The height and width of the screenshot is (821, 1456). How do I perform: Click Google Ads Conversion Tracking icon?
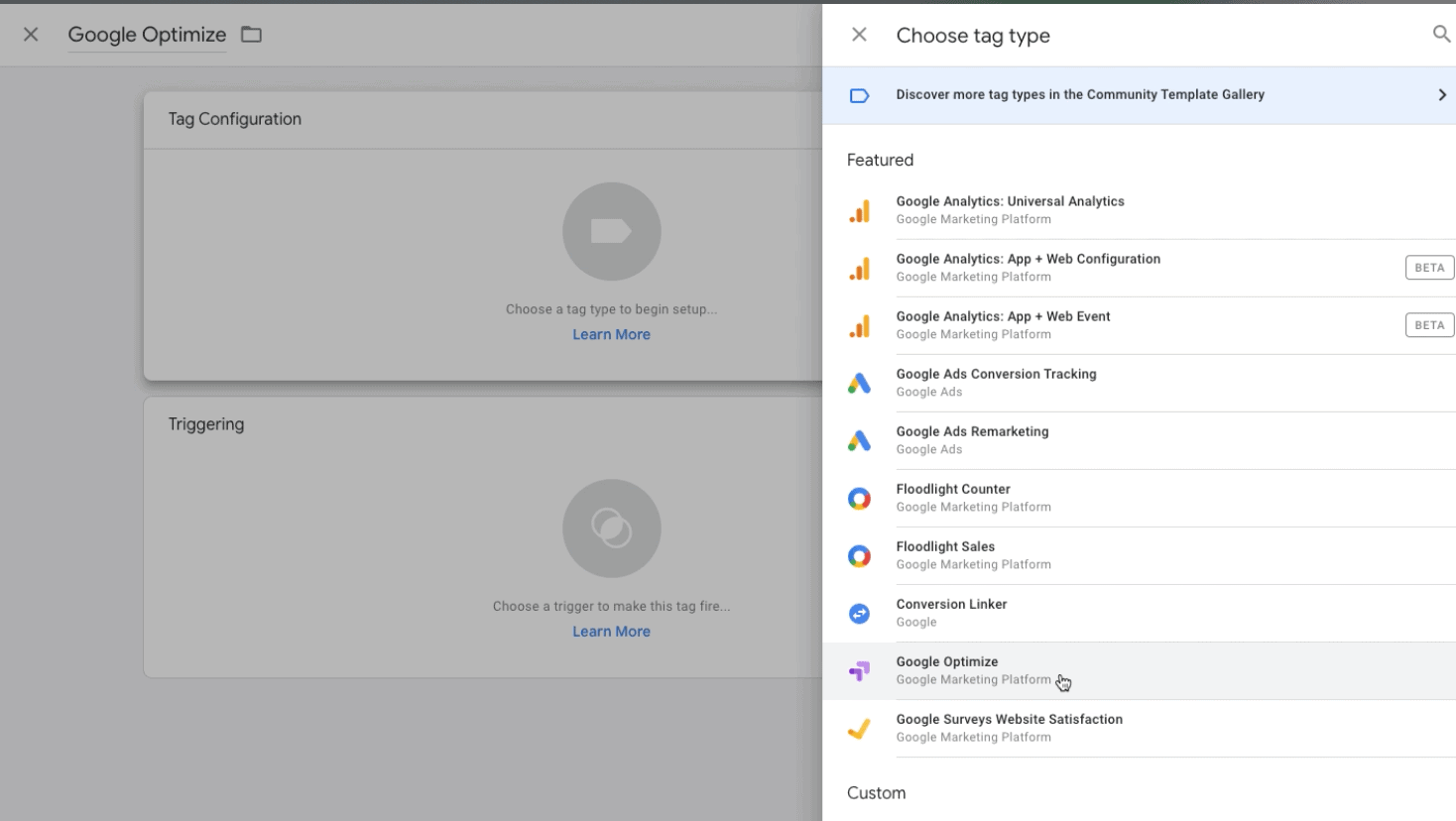coord(859,383)
